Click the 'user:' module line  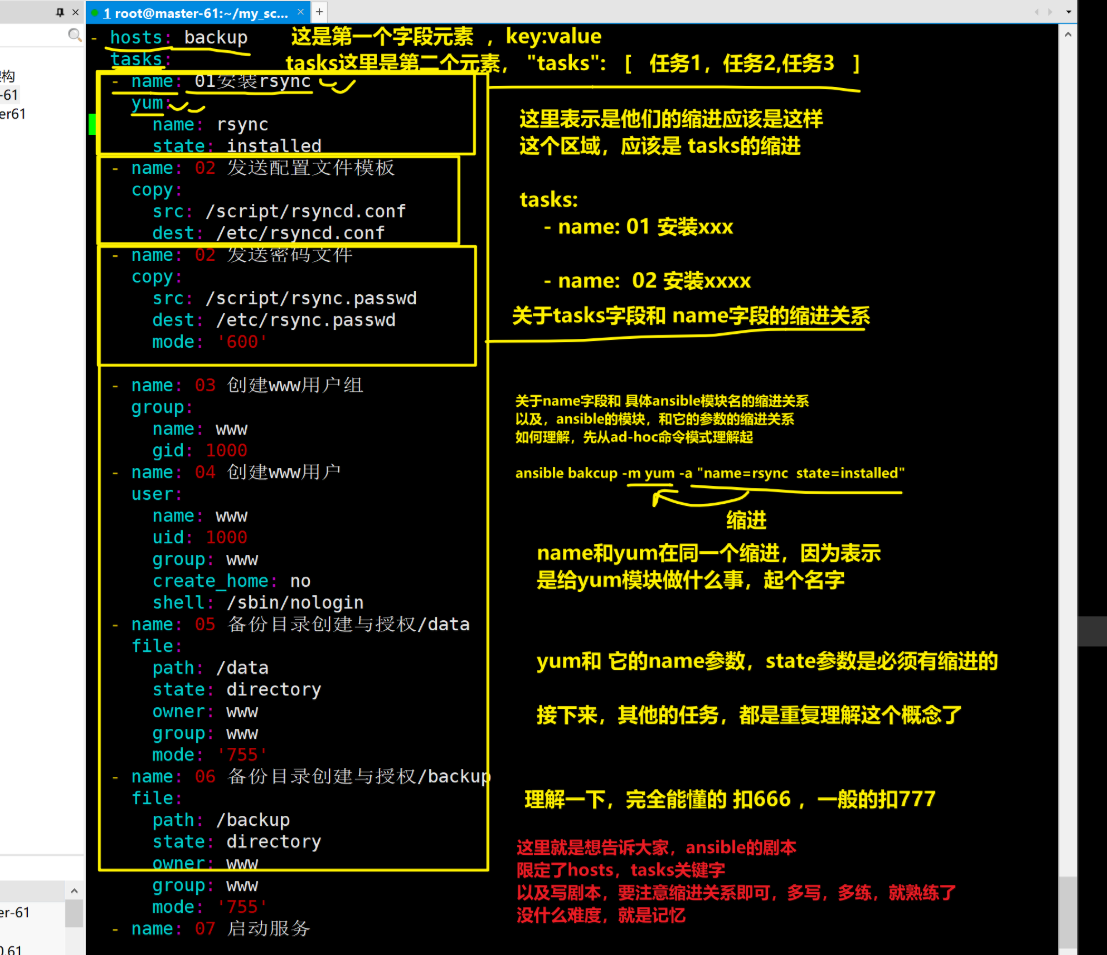pyautogui.click(x=157, y=494)
